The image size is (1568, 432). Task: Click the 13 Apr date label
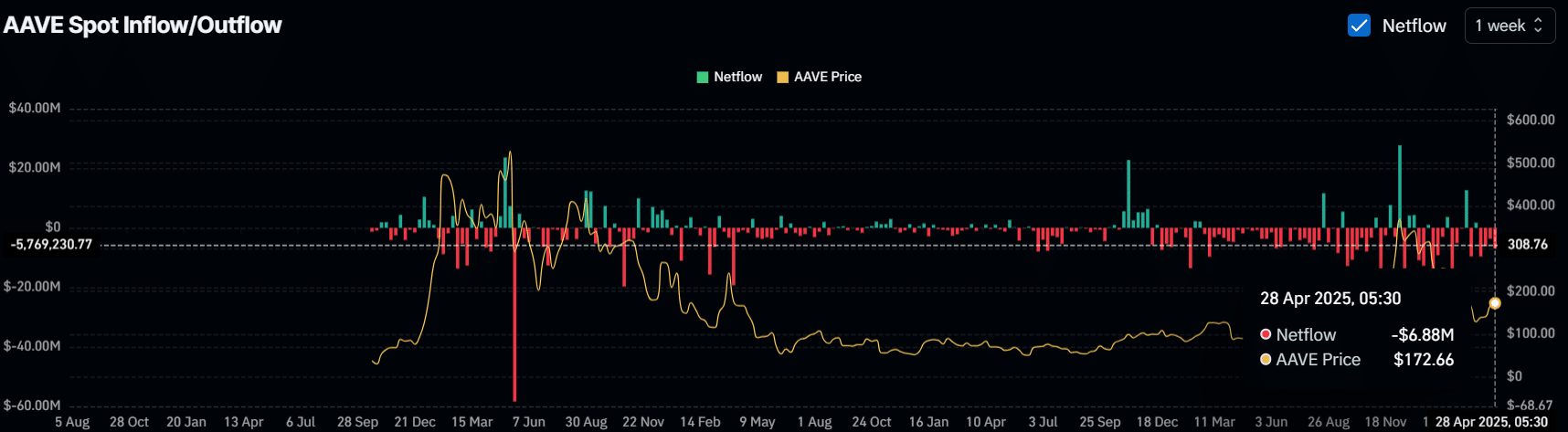point(244,422)
